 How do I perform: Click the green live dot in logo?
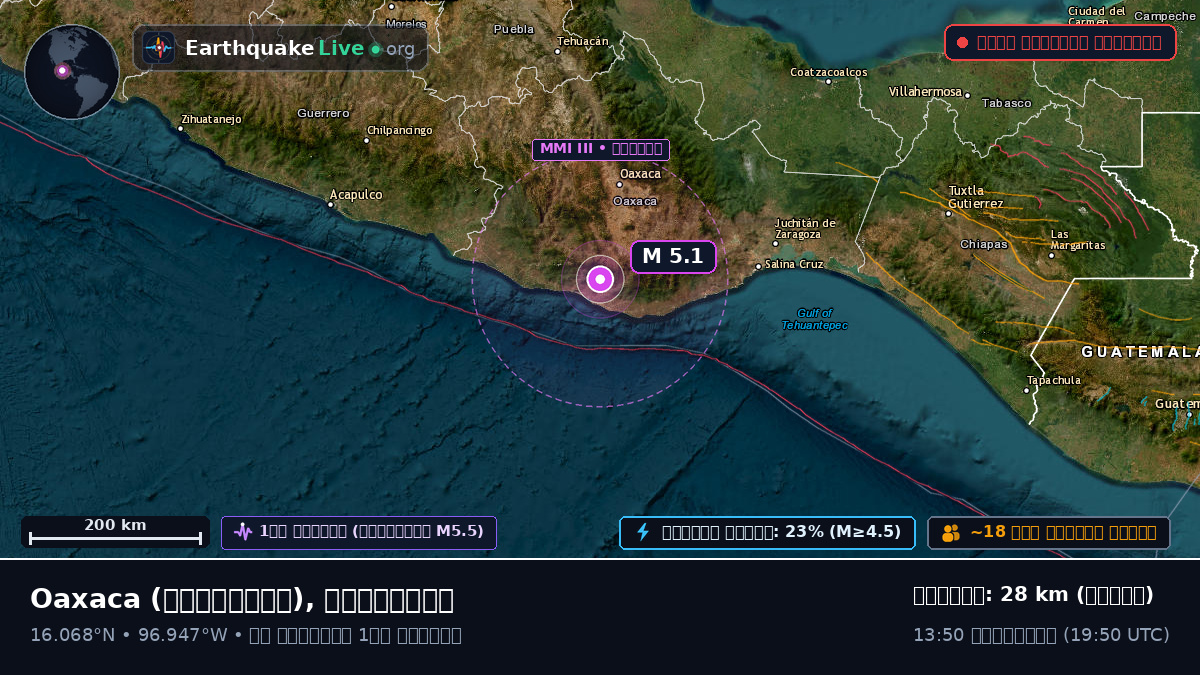[375, 49]
